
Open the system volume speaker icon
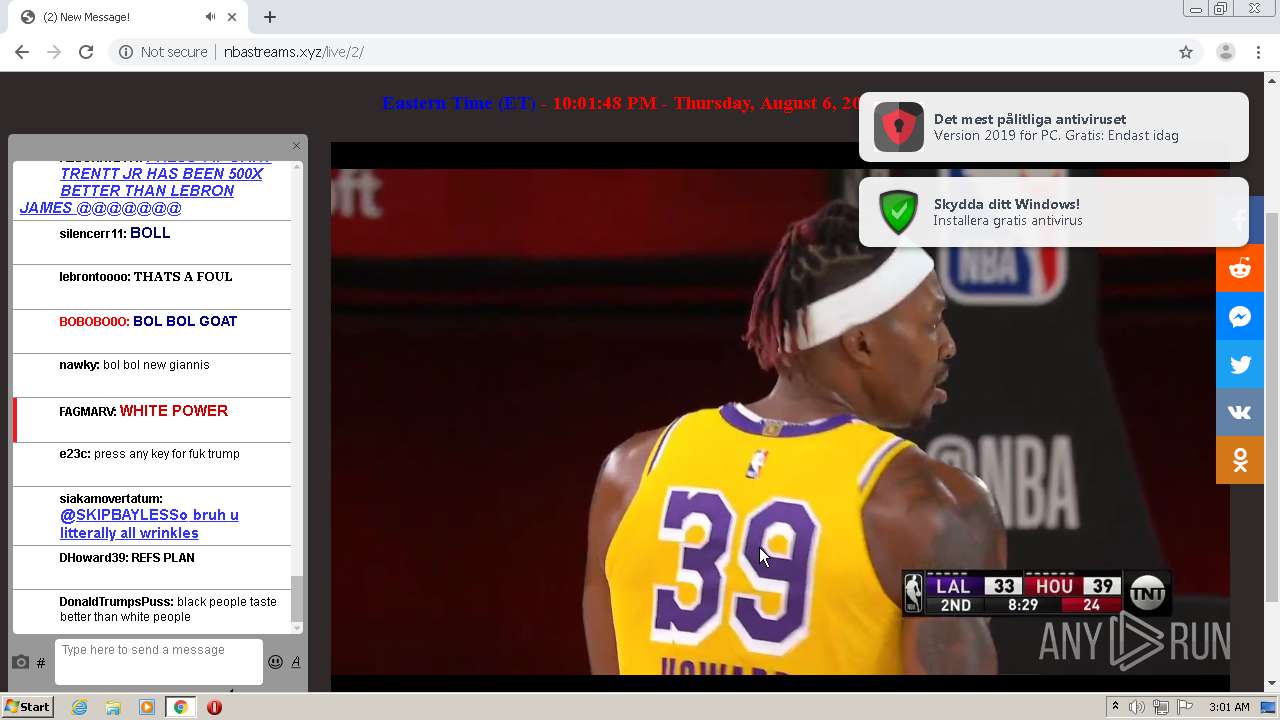[1137, 707]
